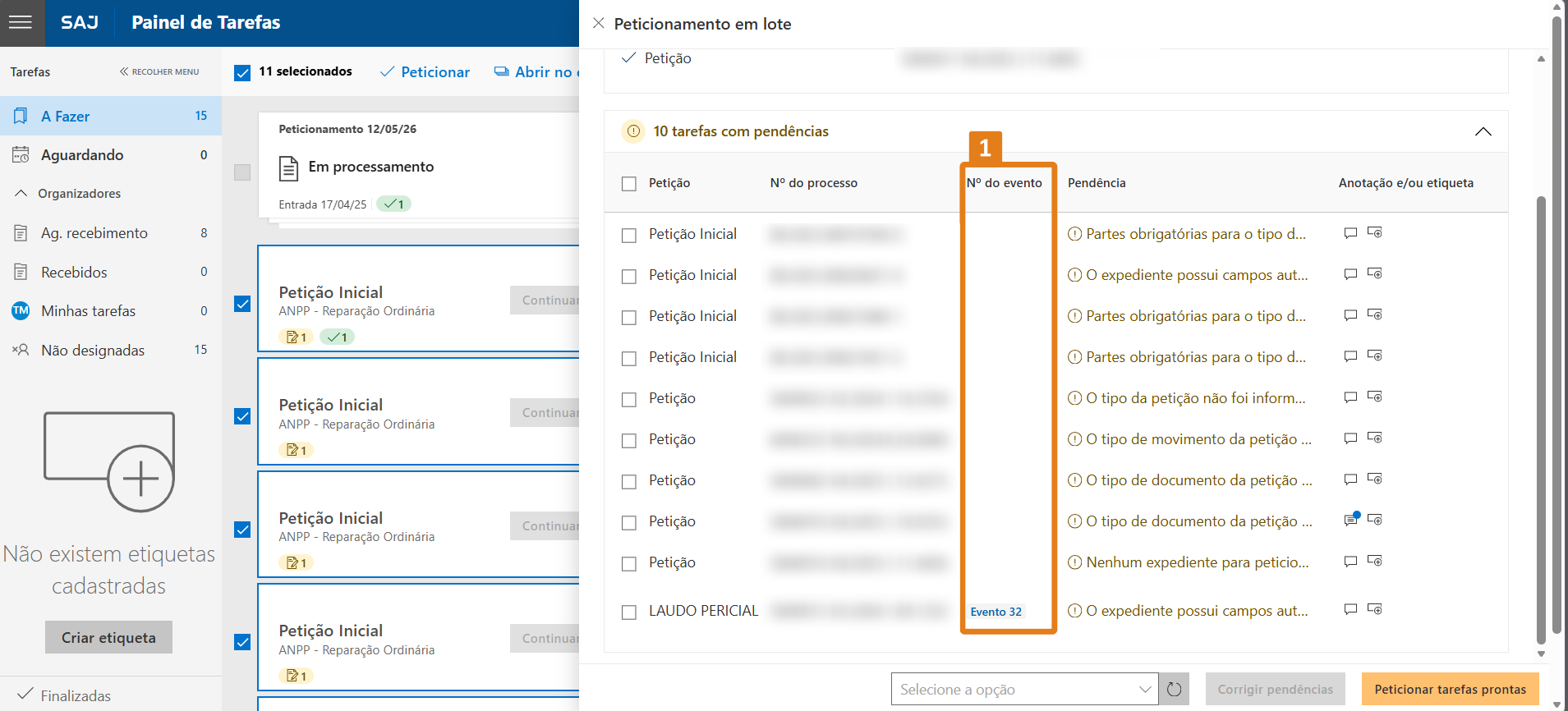Open annotation icon for 'Nenhum expediente' row
The height and width of the screenshot is (711, 1568).
click(1350, 562)
